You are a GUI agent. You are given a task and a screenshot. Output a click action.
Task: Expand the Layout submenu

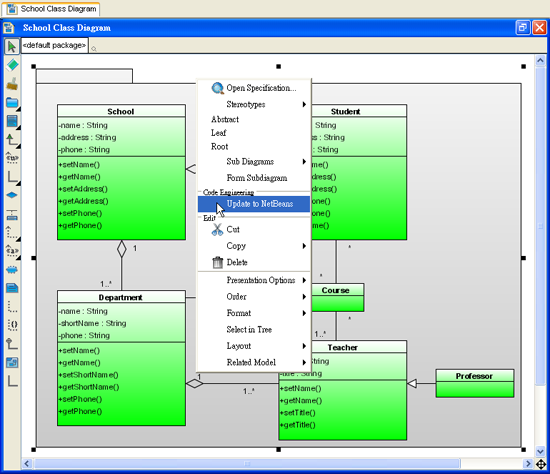coord(254,346)
